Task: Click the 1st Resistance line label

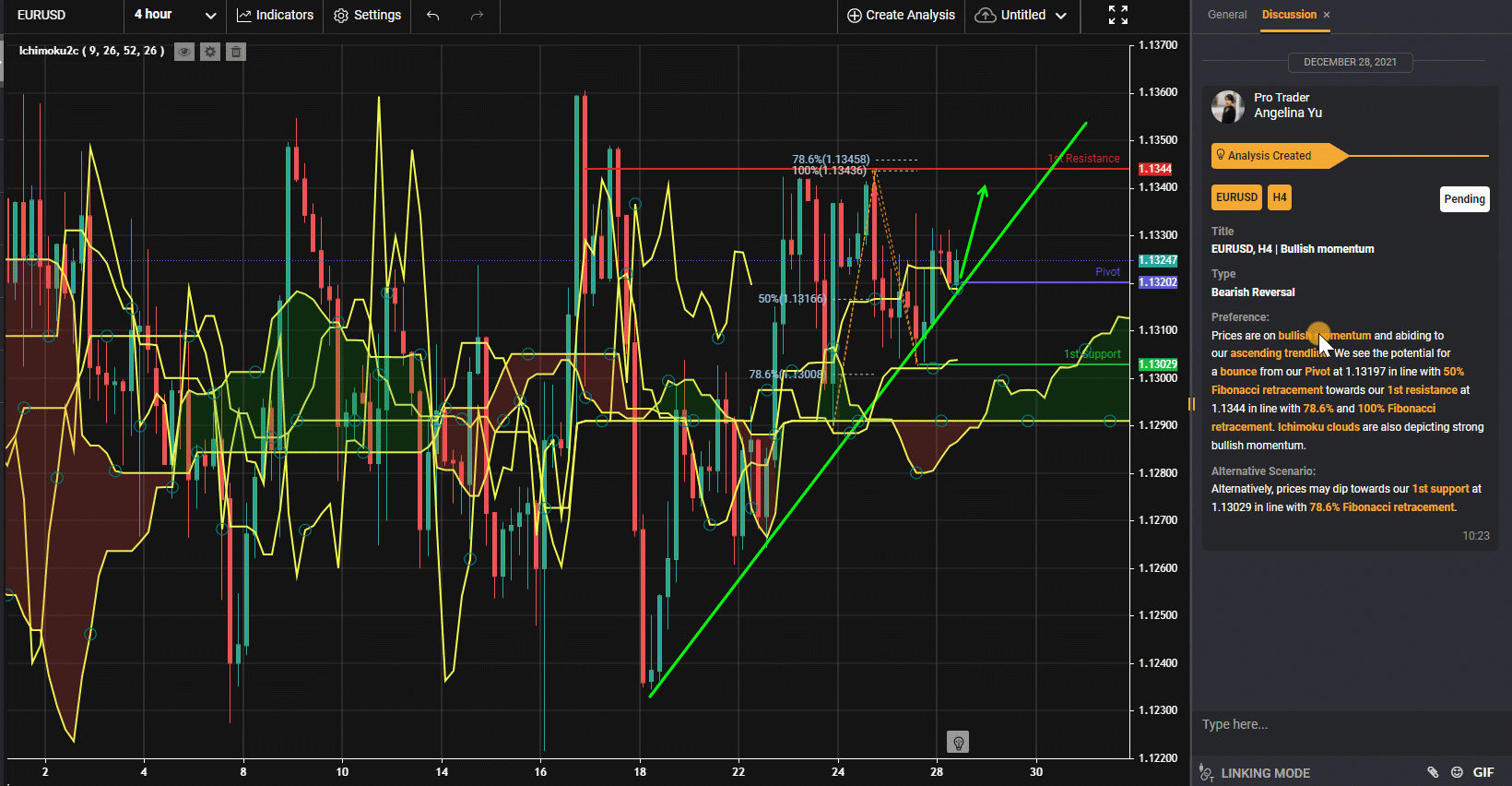Action: [x=1084, y=159]
